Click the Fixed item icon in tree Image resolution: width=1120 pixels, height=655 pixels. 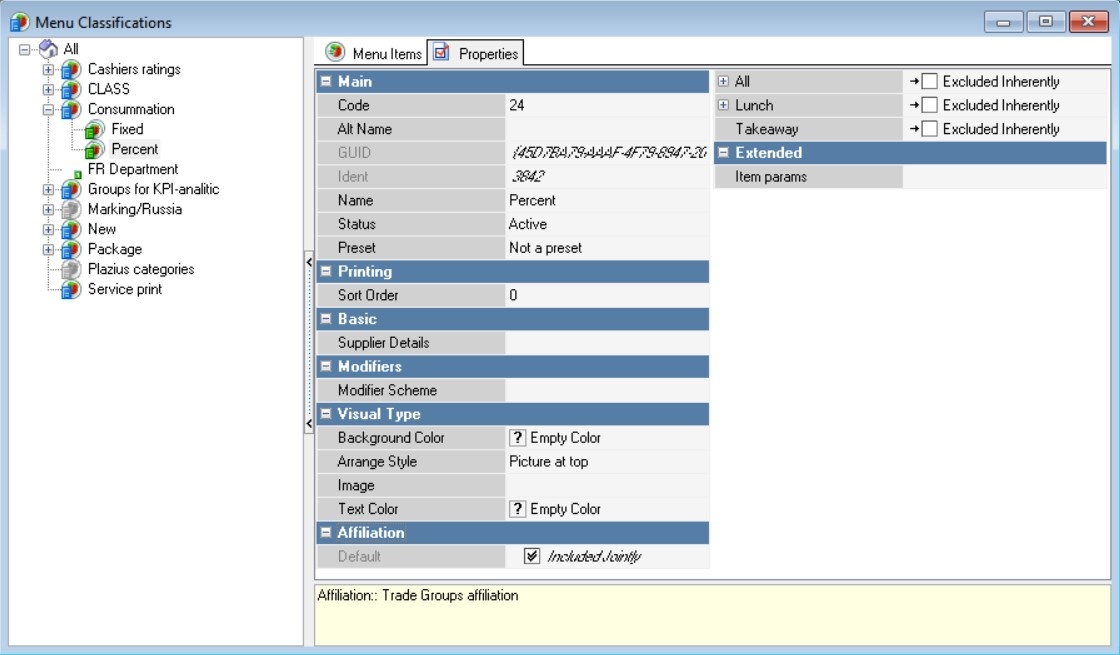pyautogui.click(x=94, y=130)
